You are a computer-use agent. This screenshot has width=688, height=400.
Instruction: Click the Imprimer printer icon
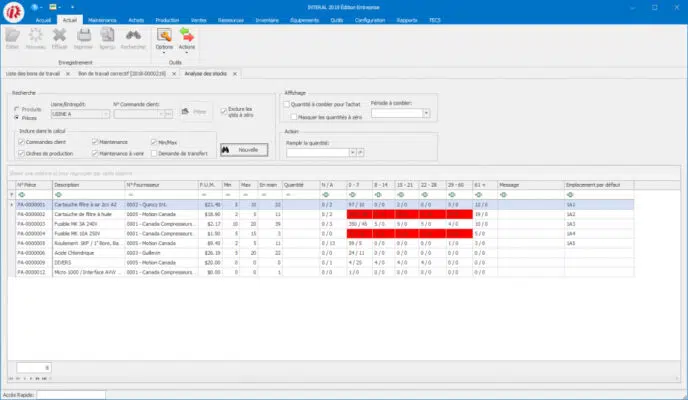click(x=83, y=37)
